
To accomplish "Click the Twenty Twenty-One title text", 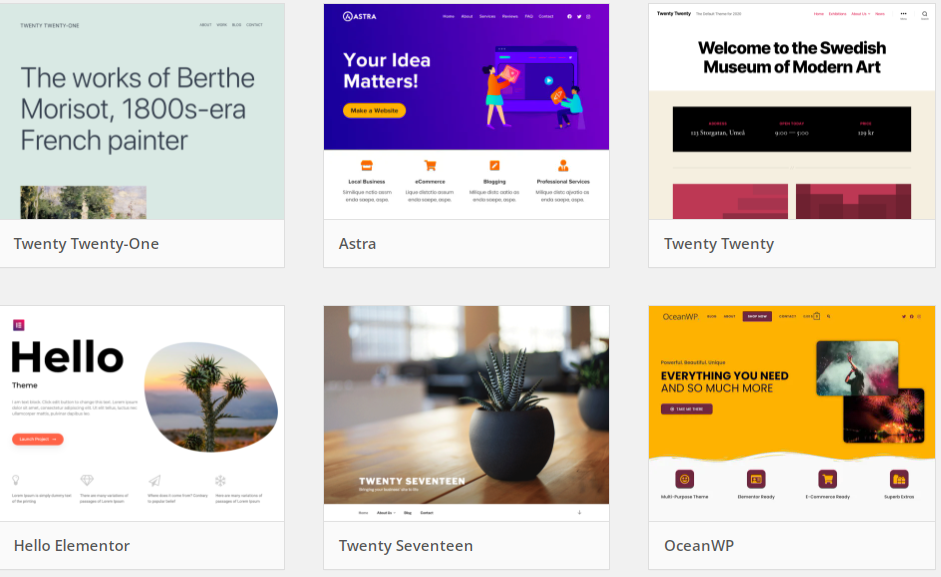I will coord(86,244).
